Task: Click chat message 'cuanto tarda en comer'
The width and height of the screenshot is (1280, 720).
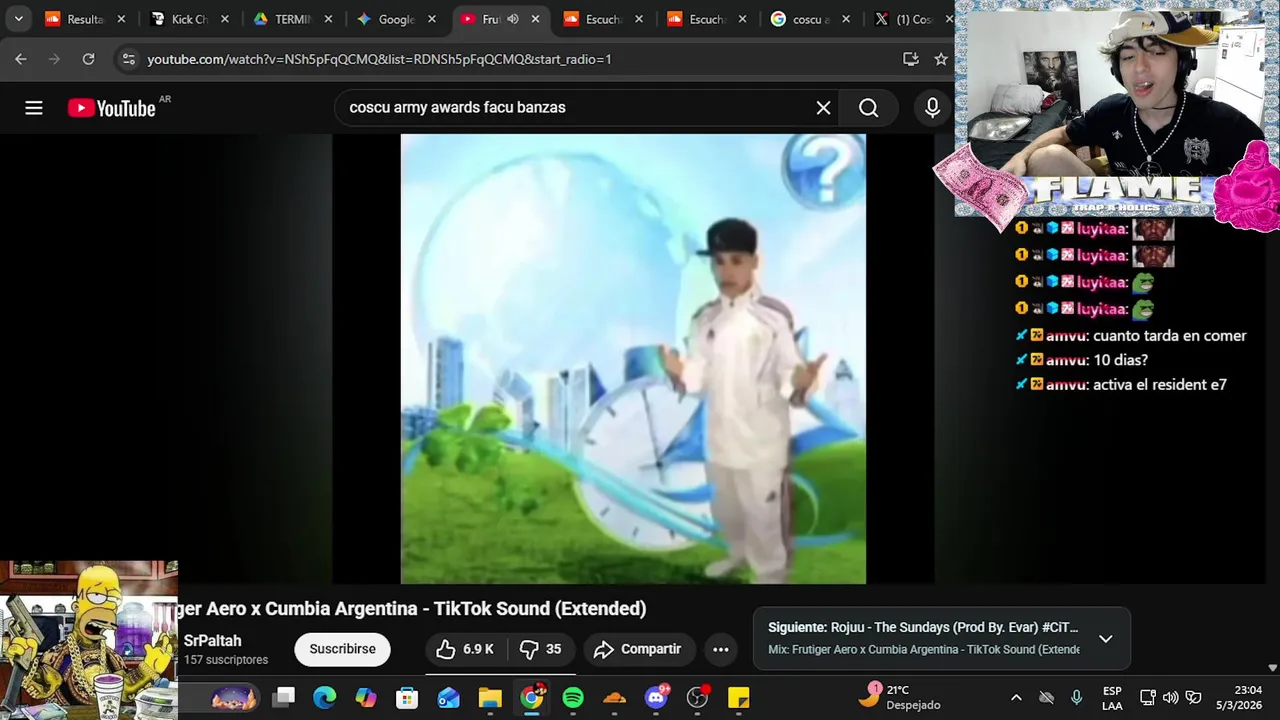Action: pyautogui.click(x=1170, y=336)
